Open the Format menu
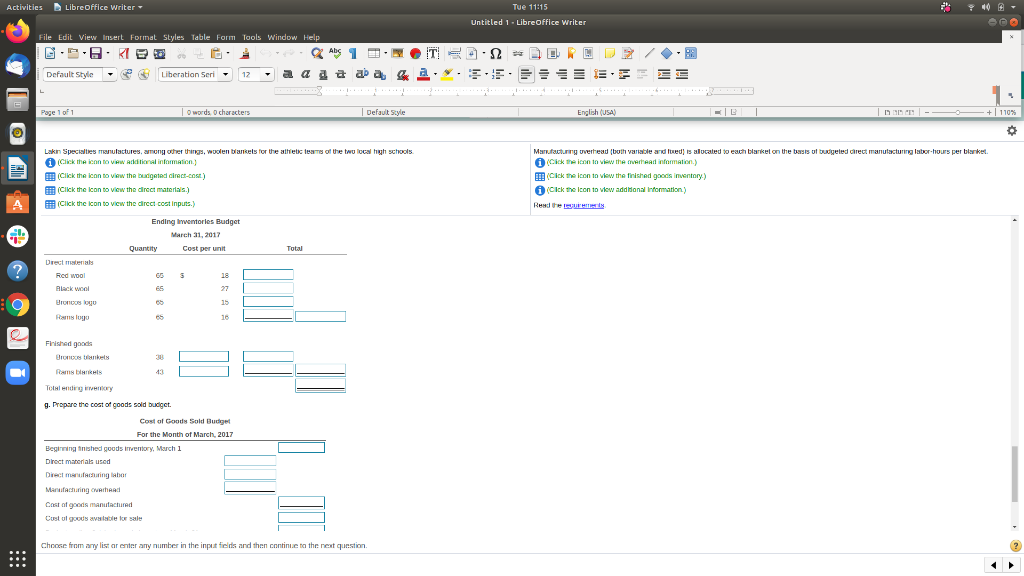This screenshot has height=576, width=1024. pos(142,37)
